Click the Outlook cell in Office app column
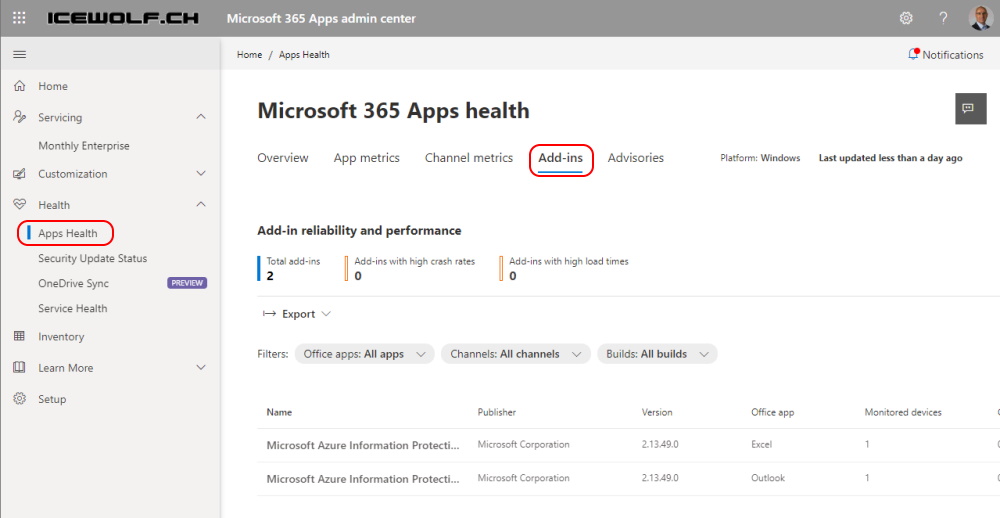 (768, 478)
